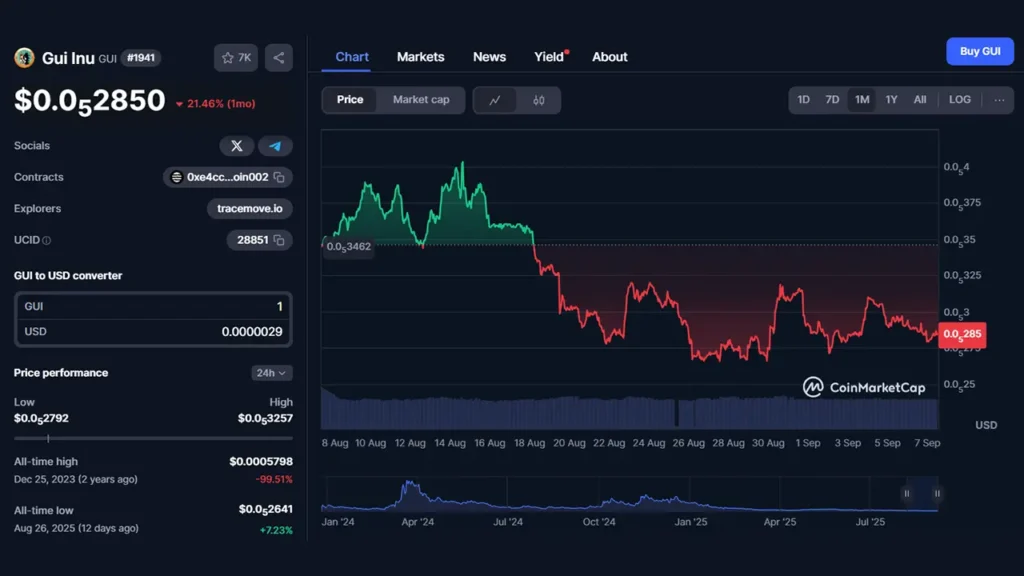Click the all-time high value $0.0005798

(261, 462)
